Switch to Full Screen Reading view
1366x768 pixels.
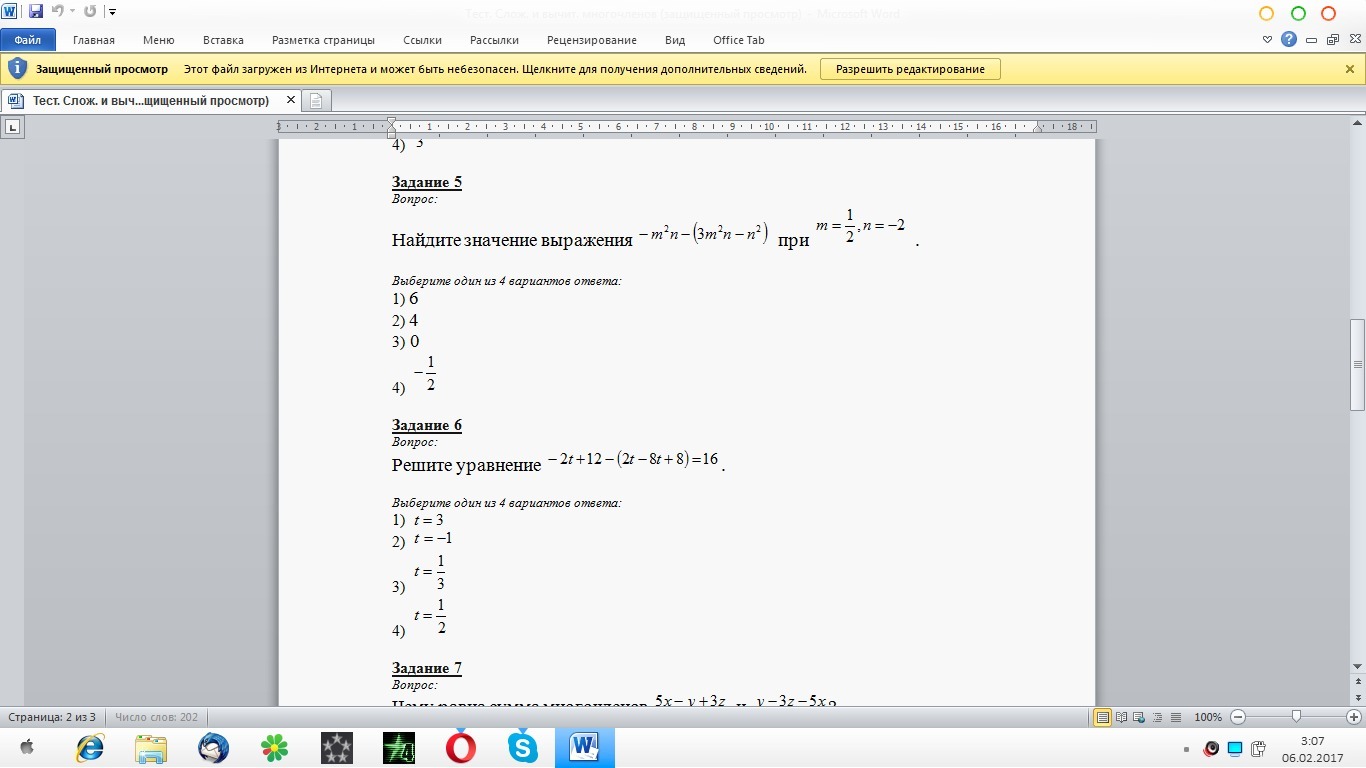coord(1121,717)
